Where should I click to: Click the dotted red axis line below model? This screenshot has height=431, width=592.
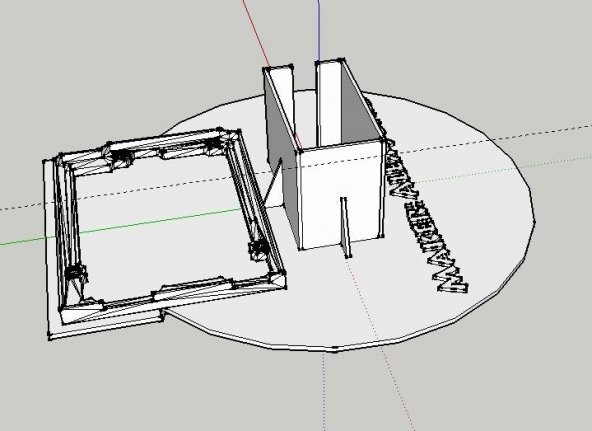click(381, 343)
